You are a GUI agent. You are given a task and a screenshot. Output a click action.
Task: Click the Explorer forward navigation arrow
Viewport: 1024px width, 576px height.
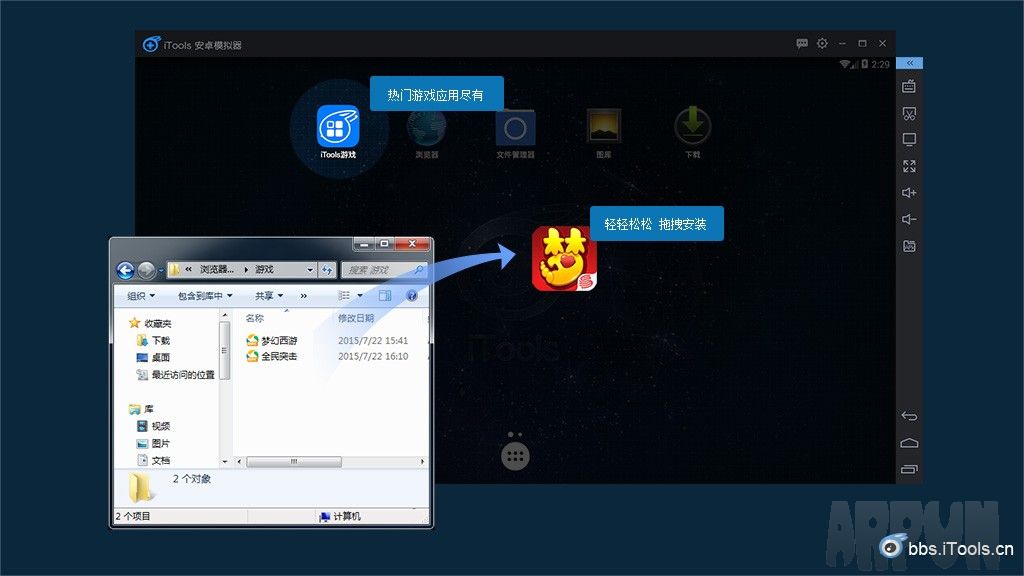click(x=146, y=270)
